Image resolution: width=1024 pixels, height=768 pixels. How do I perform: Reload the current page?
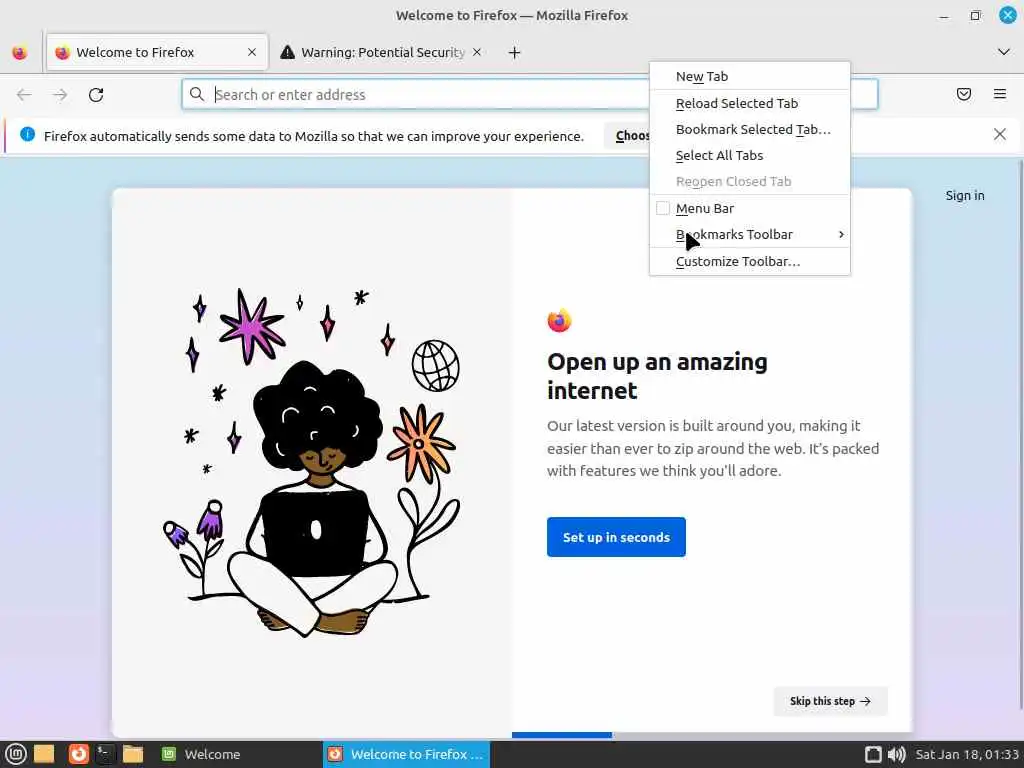96,95
